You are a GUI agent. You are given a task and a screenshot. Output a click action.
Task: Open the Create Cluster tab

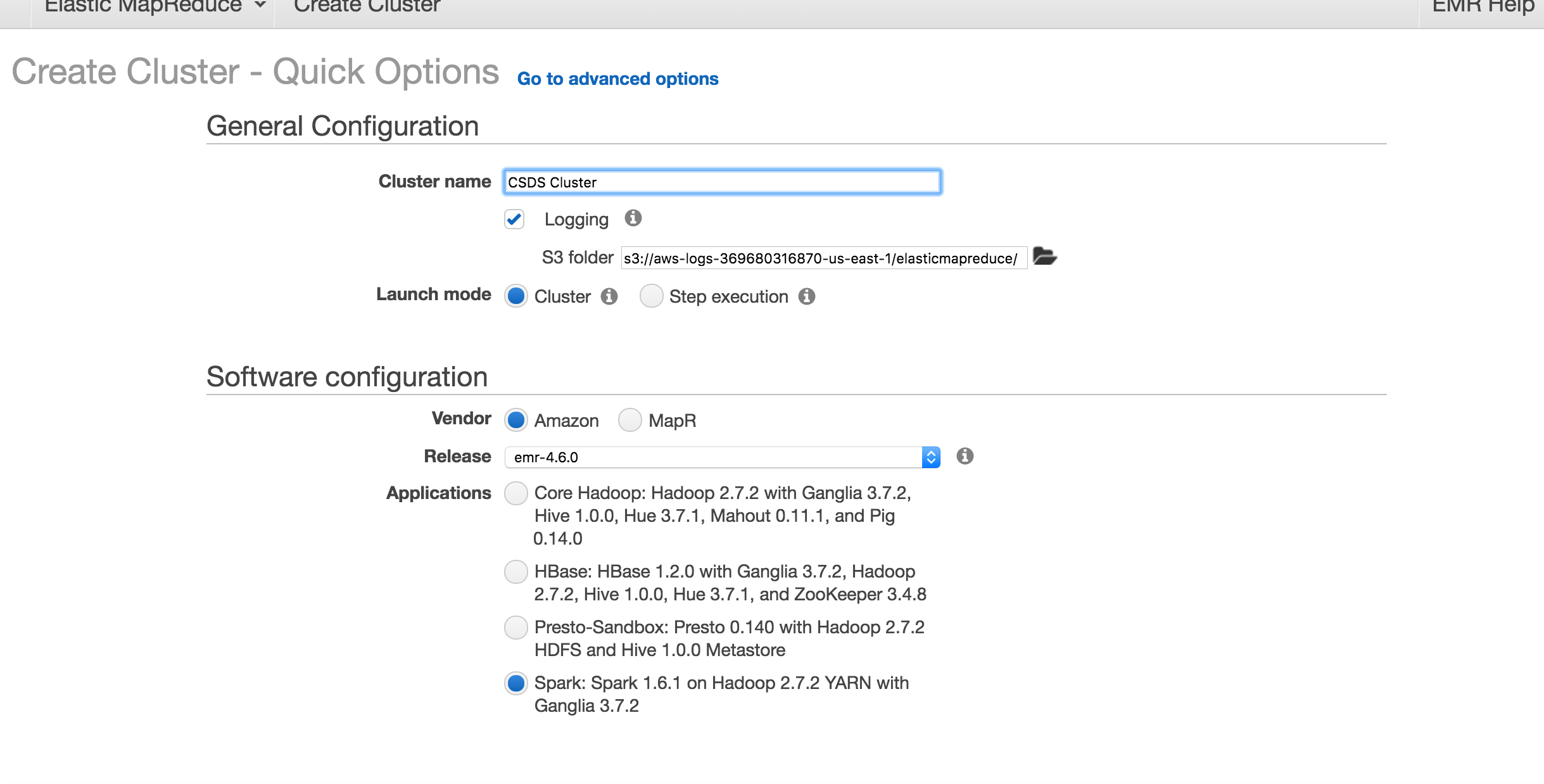(367, 6)
